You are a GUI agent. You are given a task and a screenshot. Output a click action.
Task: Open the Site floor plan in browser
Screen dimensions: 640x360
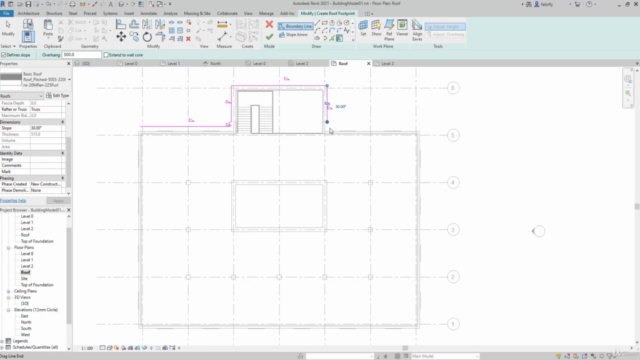point(24,278)
